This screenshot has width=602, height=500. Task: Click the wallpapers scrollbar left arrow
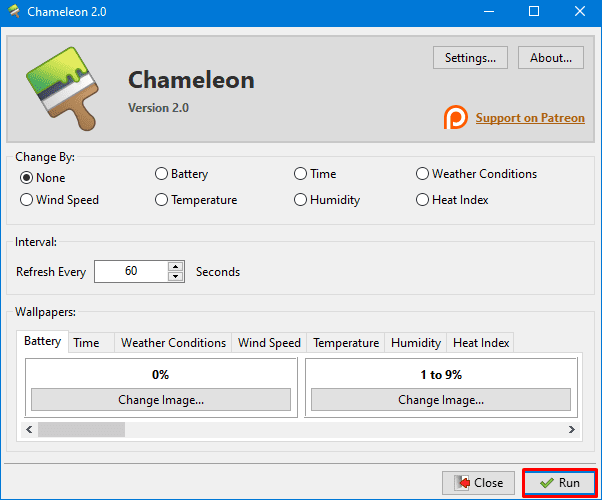point(29,429)
